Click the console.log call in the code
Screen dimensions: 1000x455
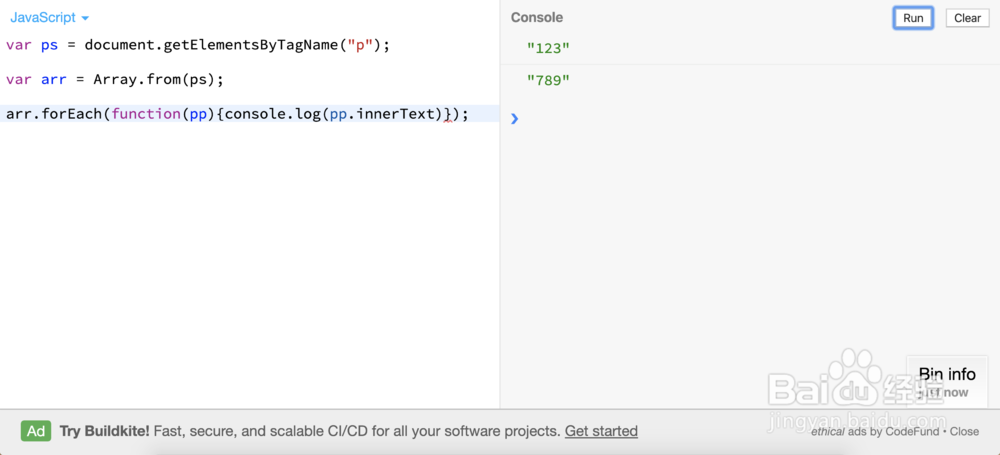[268, 114]
